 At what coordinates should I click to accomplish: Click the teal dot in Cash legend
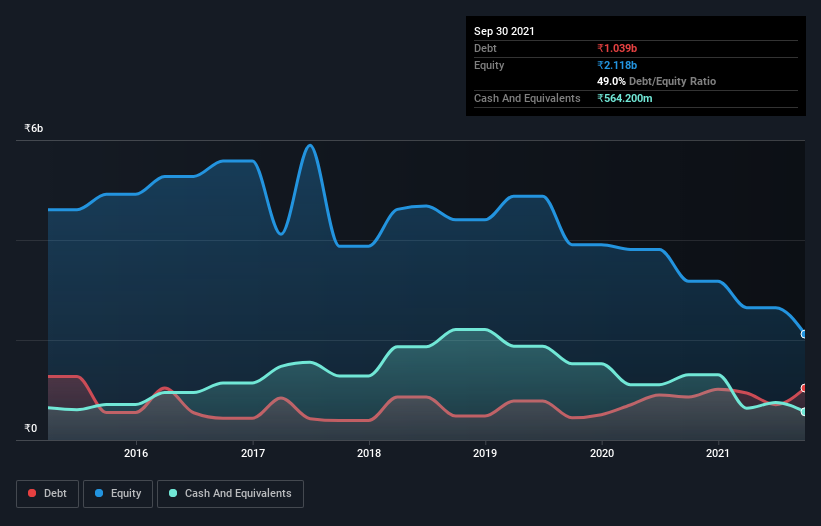(x=173, y=494)
